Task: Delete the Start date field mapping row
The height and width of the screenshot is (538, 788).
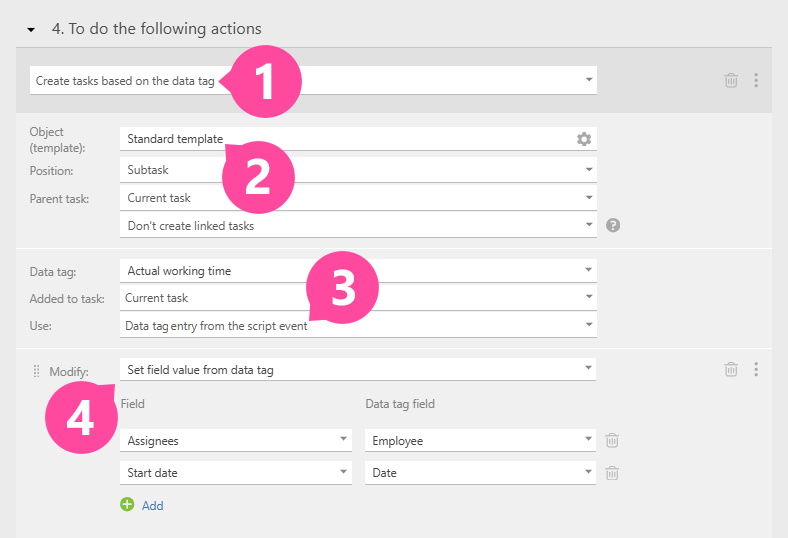Action: click(612, 473)
